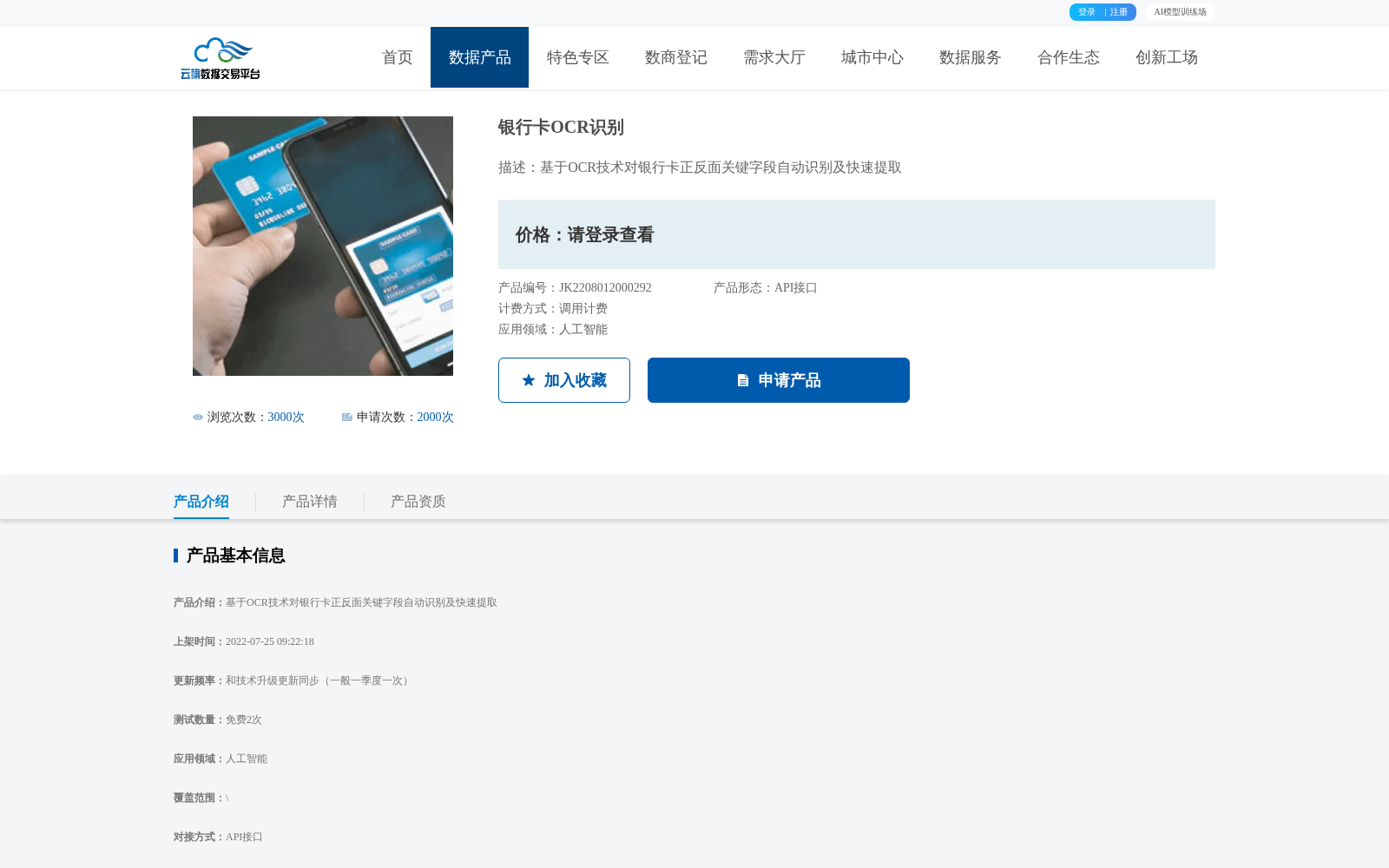This screenshot has width=1389, height=868.
Task: Visit the 创新工场 section
Action: [x=1167, y=57]
